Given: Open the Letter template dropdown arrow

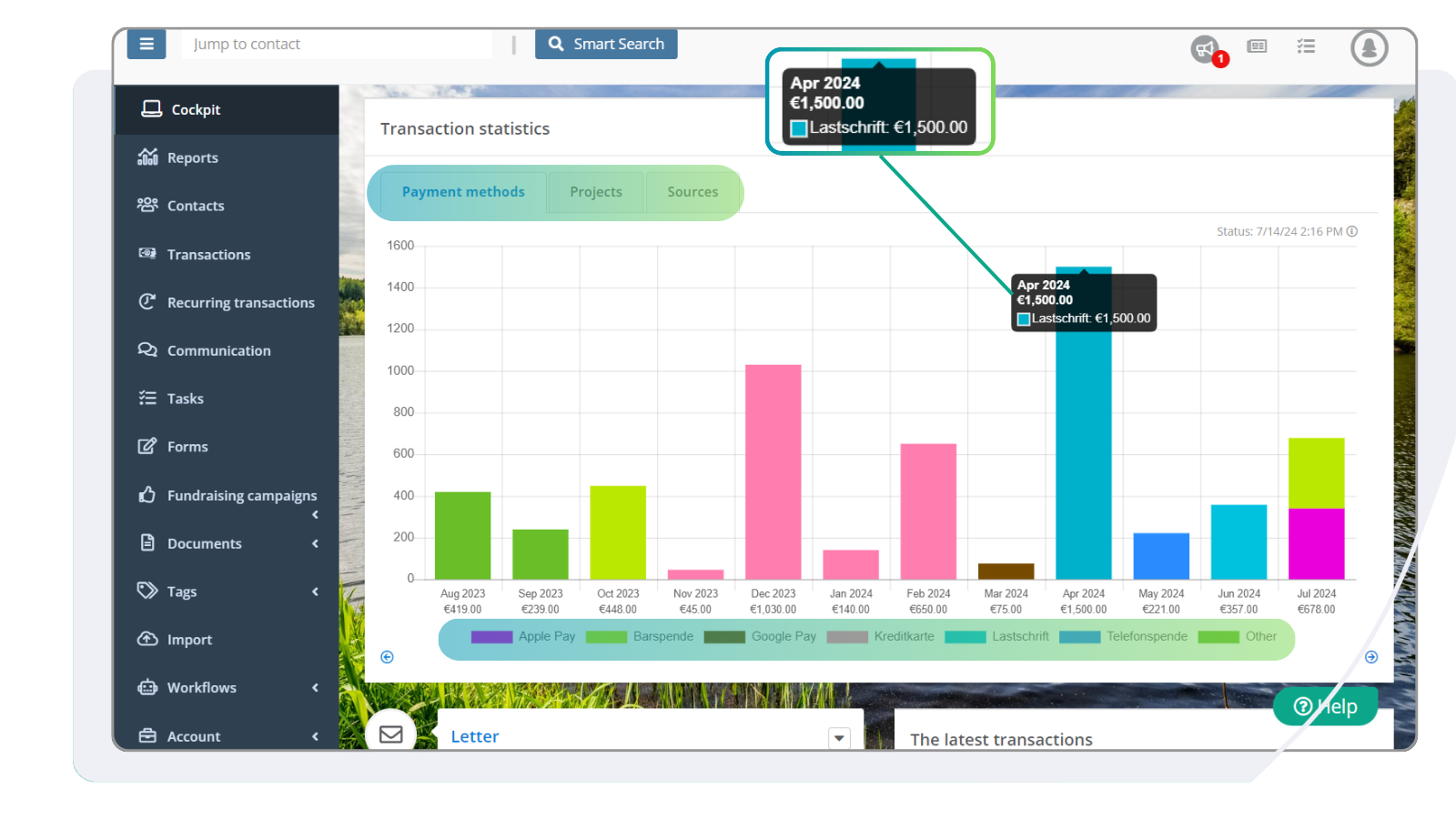Looking at the screenshot, I should (x=838, y=738).
